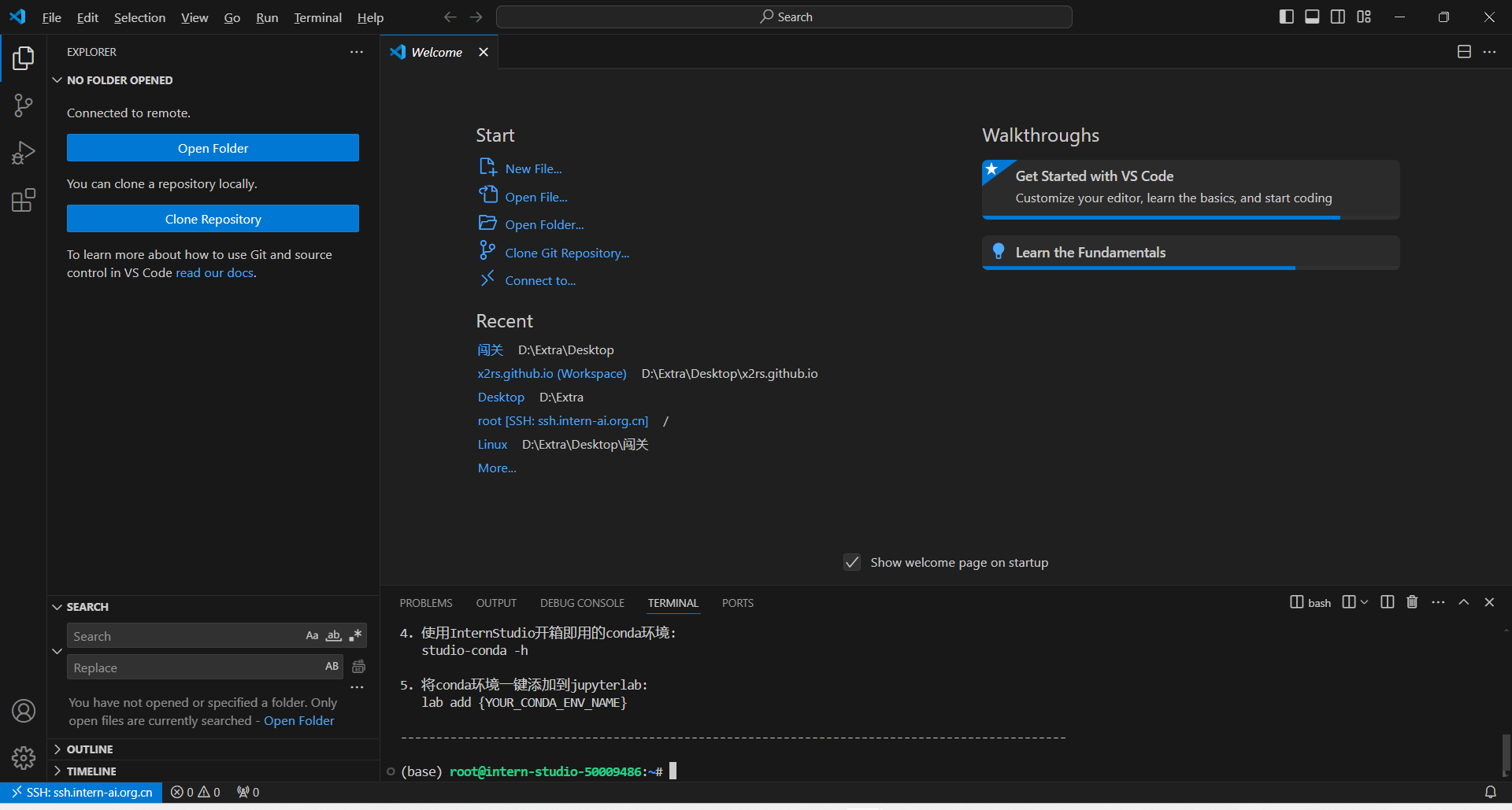Open editor More Actions ellipsis
Viewport: 1512px width, 810px height.
pos(1489,52)
